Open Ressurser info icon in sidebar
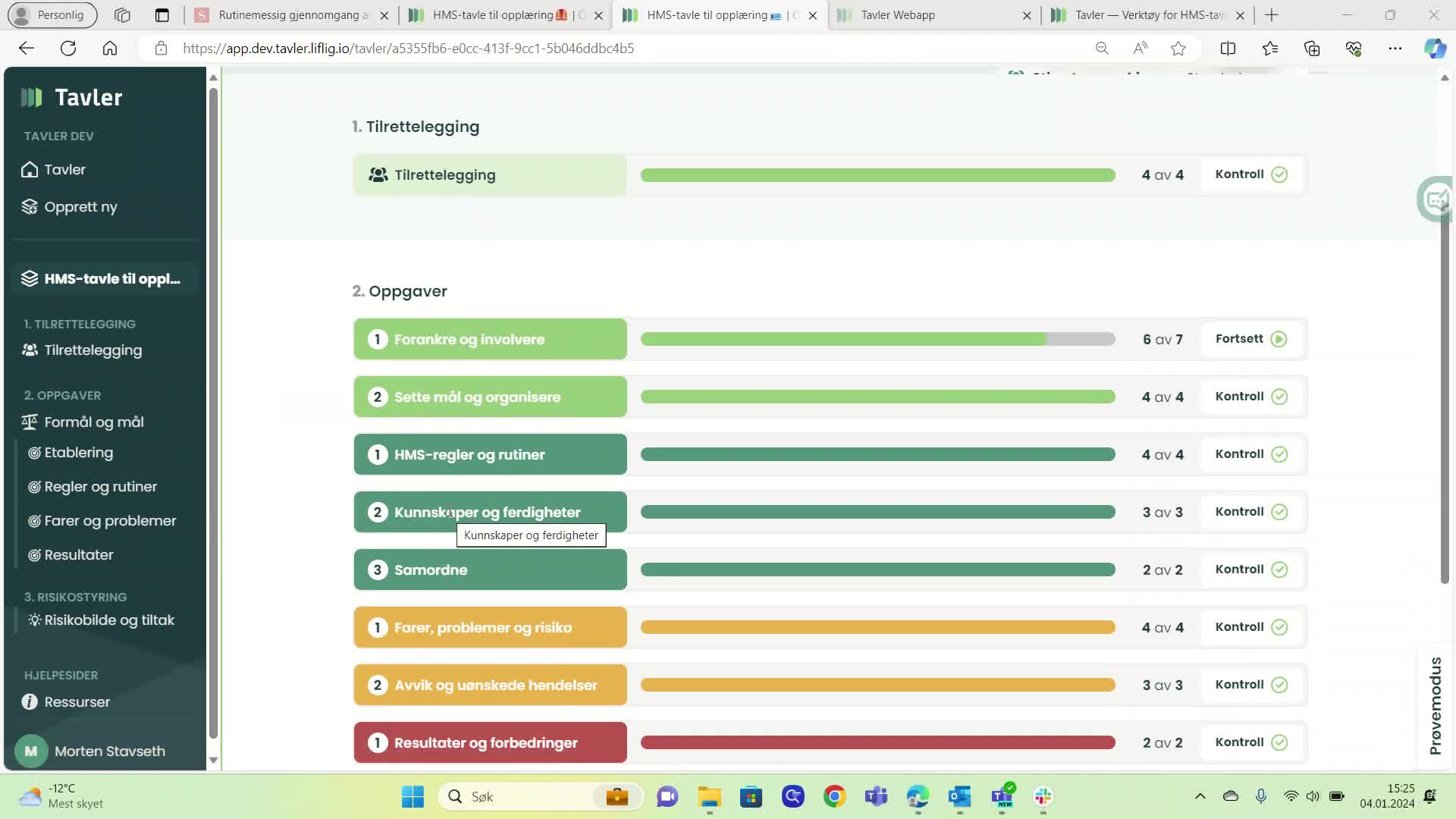 [x=30, y=701]
